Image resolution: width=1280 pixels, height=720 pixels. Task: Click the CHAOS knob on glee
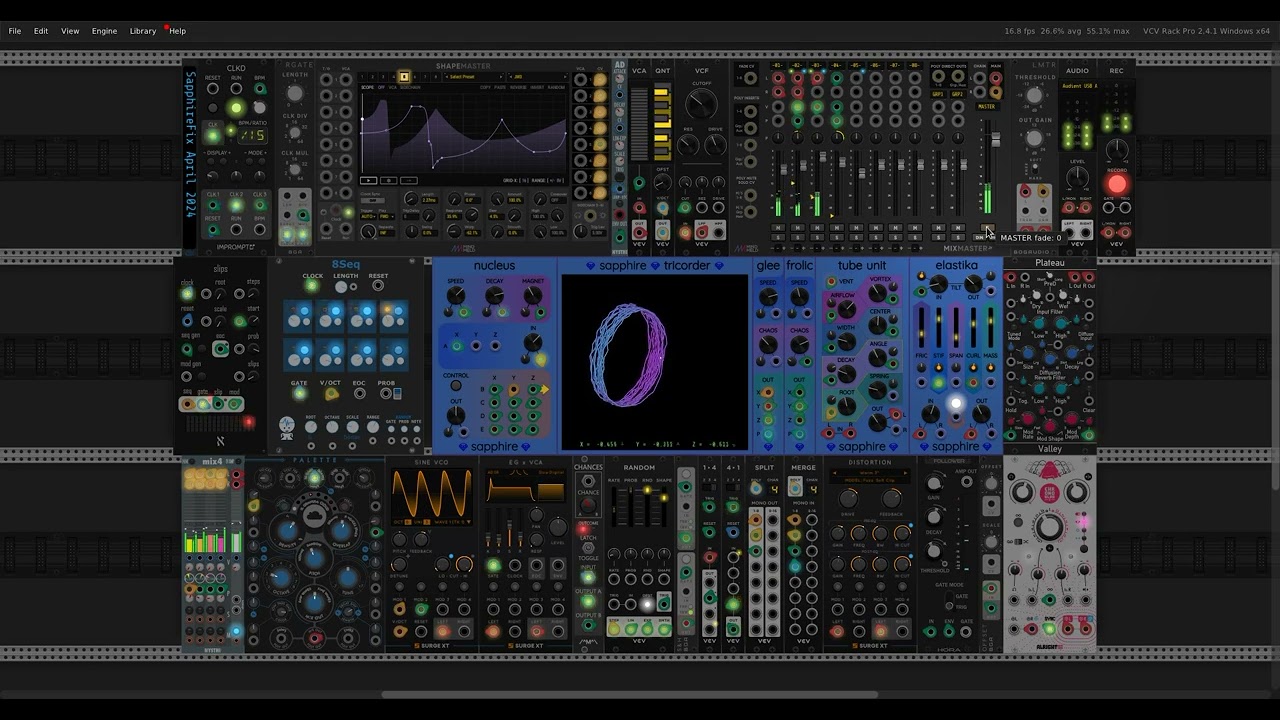coord(768,344)
